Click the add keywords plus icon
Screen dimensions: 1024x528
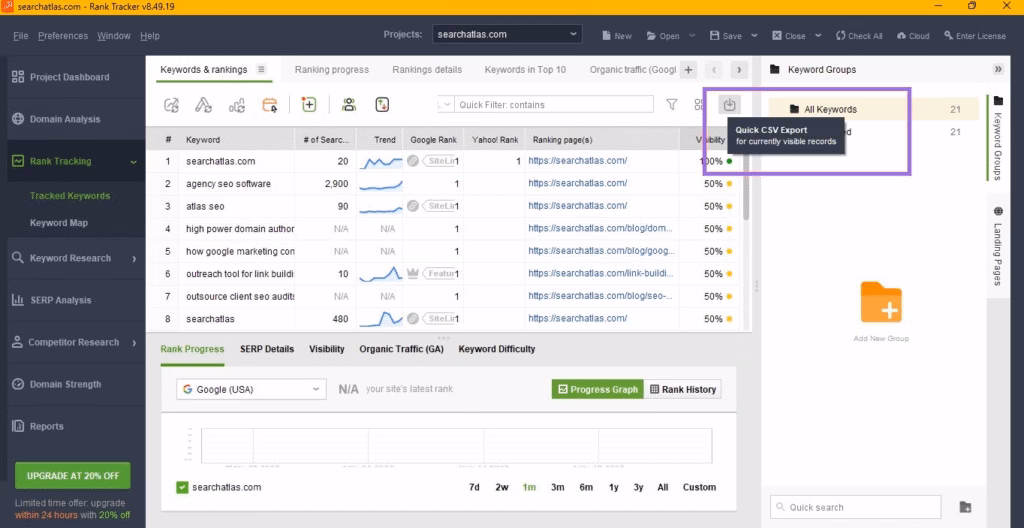309,104
